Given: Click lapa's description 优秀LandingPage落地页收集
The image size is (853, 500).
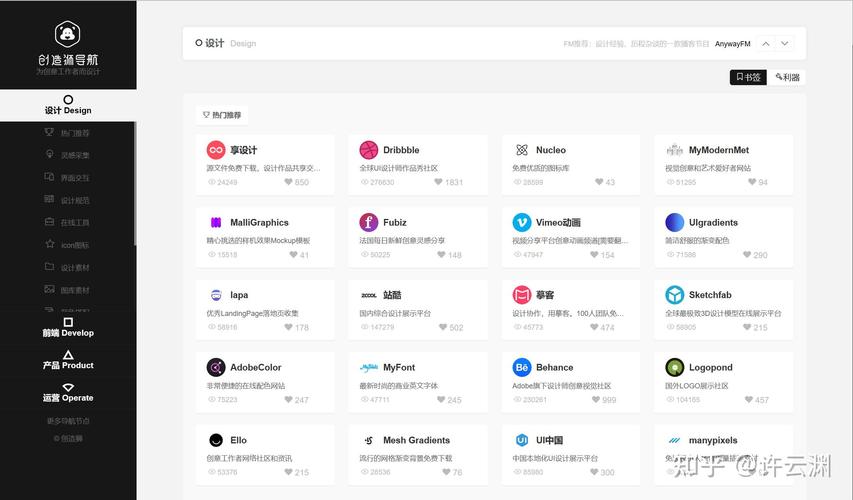Looking at the screenshot, I should coord(252,313).
